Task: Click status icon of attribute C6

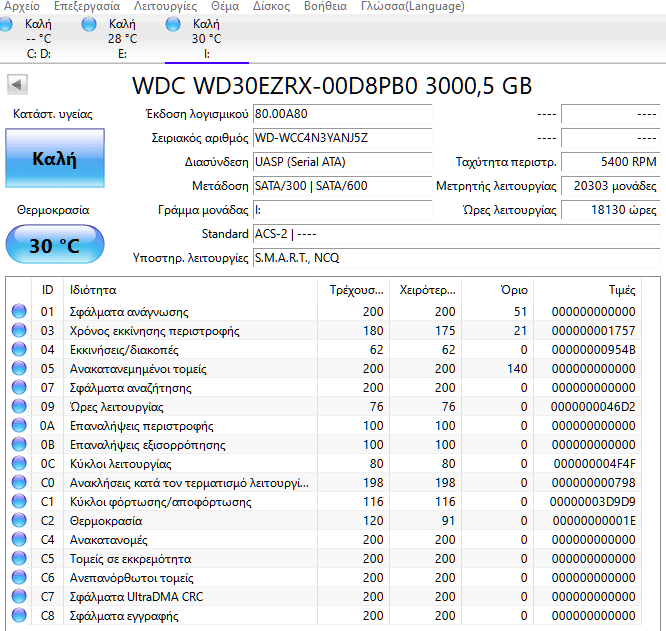Action: point(19,577)
